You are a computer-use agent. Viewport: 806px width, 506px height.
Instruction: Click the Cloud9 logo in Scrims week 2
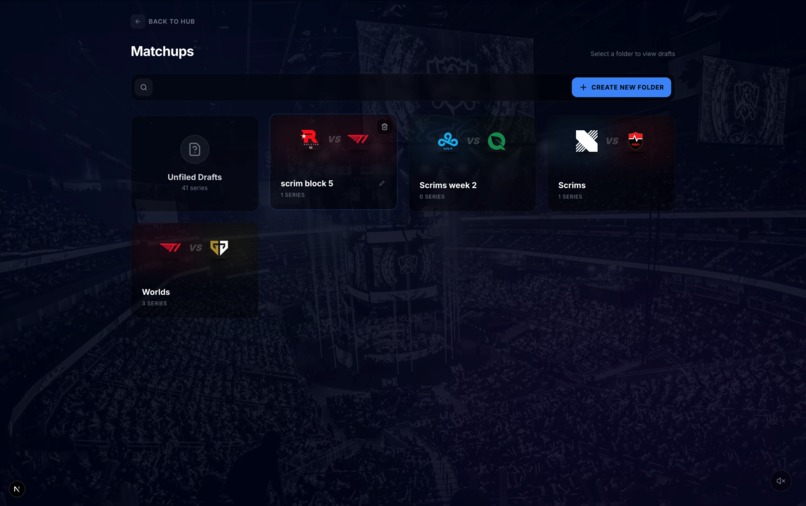click(x=448, y=141)
